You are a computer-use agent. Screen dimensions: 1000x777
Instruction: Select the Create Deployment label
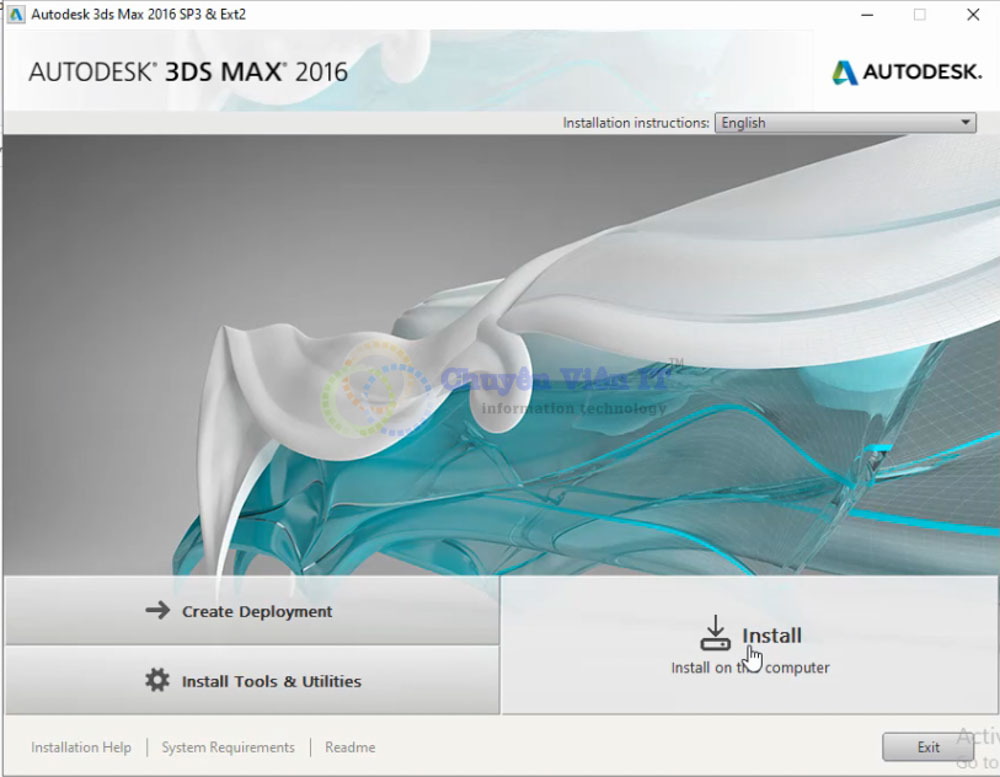pyautogui.click(x=257, y=612)
